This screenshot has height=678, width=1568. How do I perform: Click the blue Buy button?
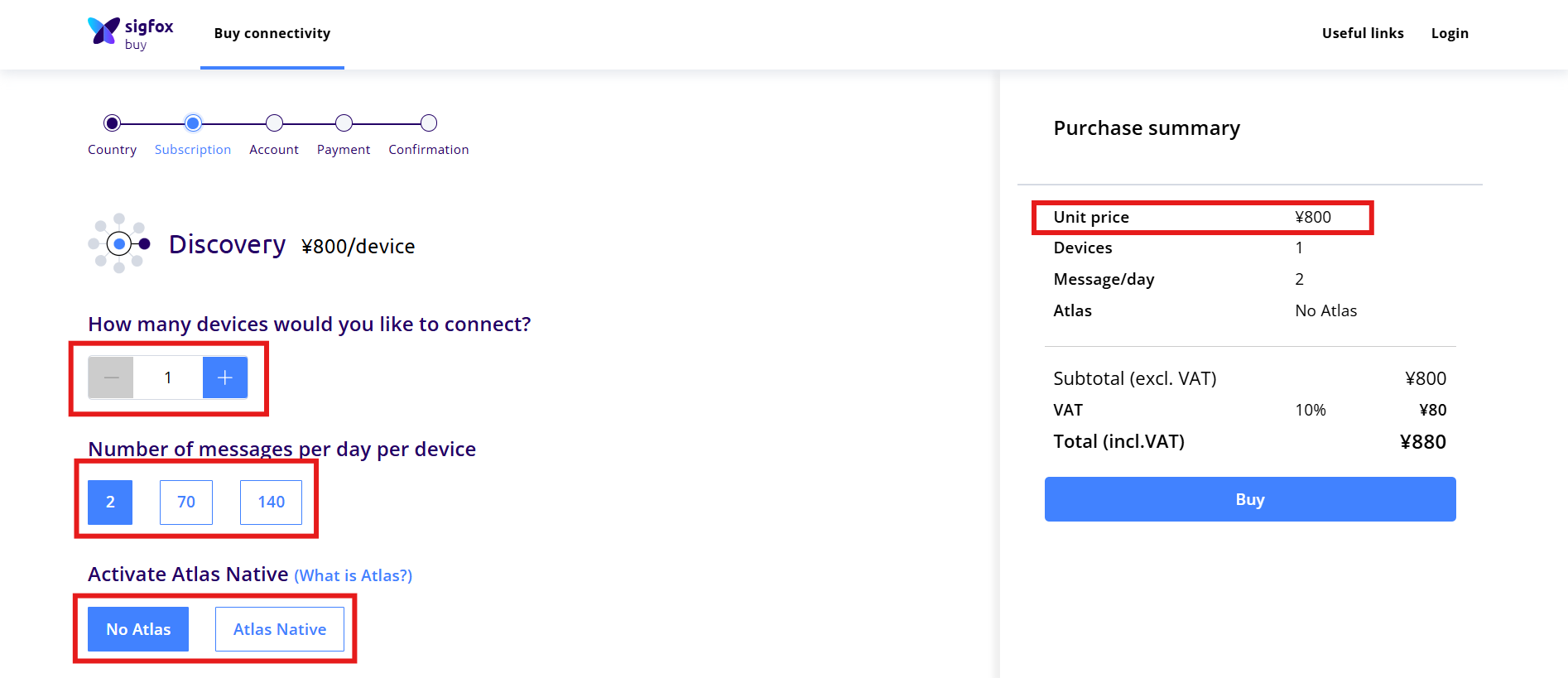point(1250,499)
